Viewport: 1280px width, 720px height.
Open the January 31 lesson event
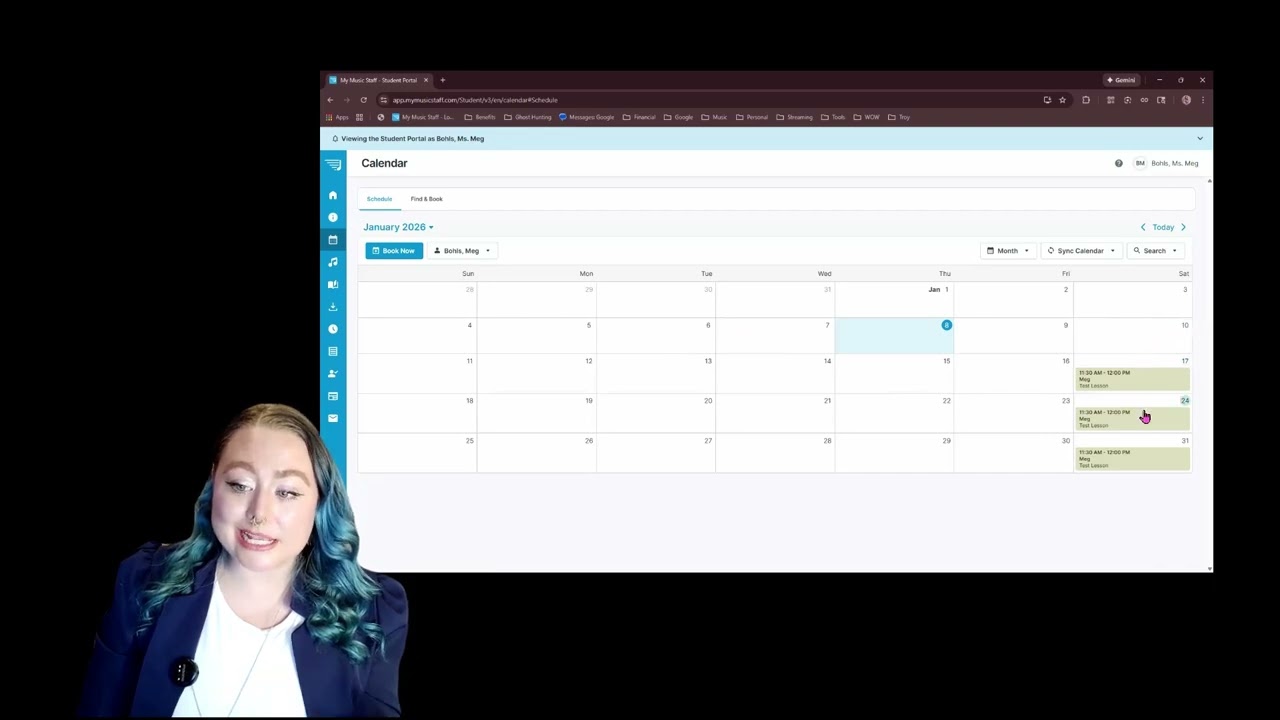1133,459
